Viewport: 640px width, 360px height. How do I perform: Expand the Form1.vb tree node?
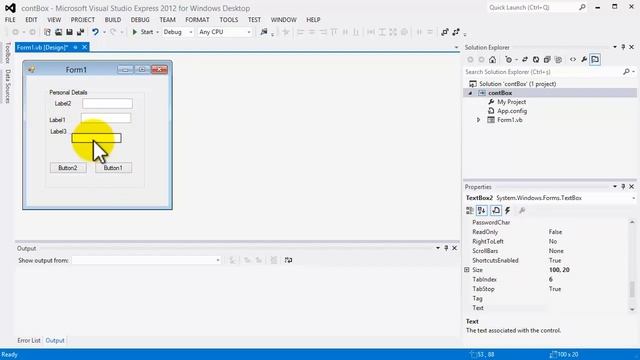pos(478,120)
